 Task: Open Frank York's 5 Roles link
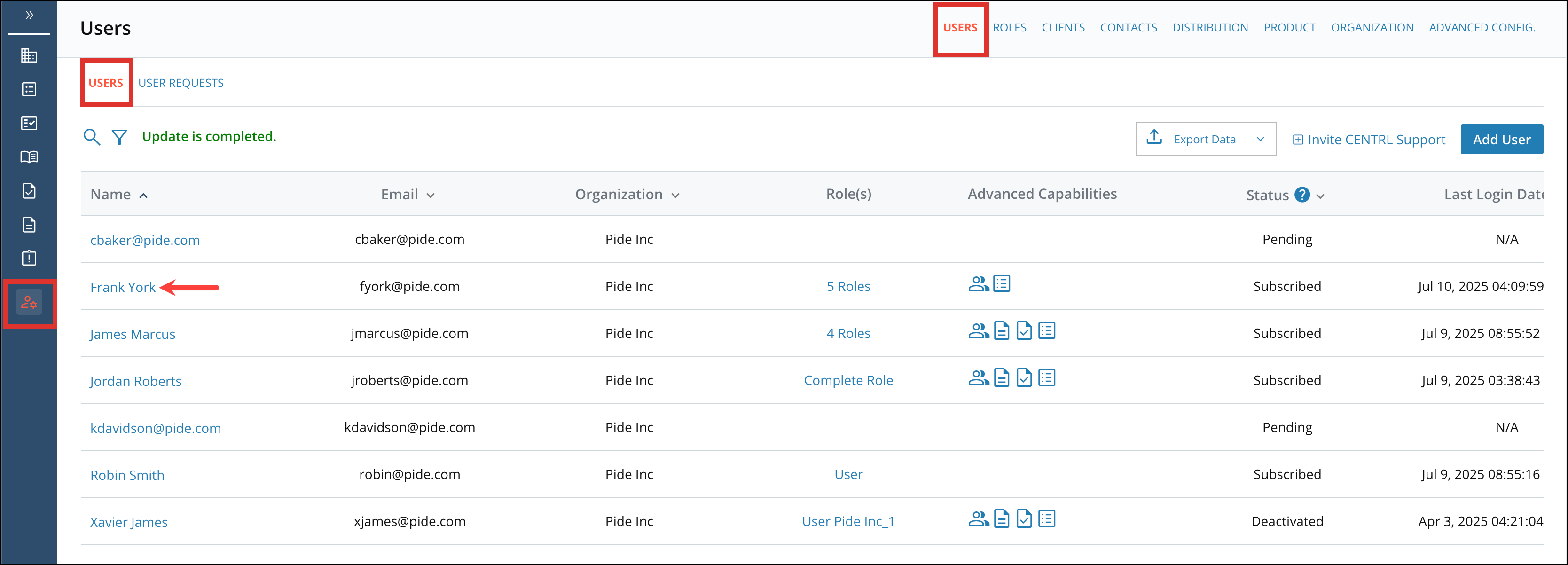pos(848,286)
